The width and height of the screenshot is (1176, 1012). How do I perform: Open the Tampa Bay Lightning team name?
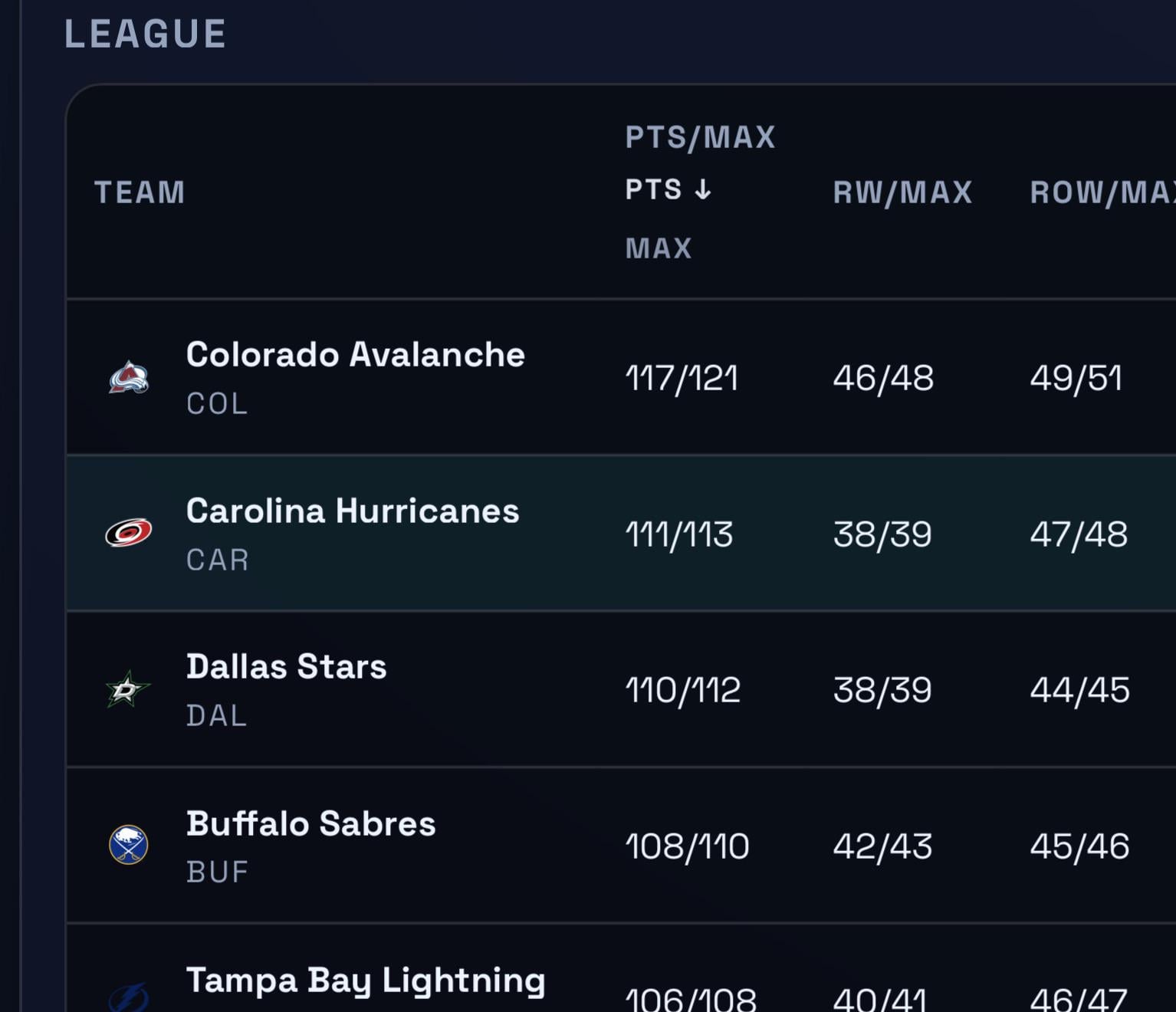pos(365,980)
